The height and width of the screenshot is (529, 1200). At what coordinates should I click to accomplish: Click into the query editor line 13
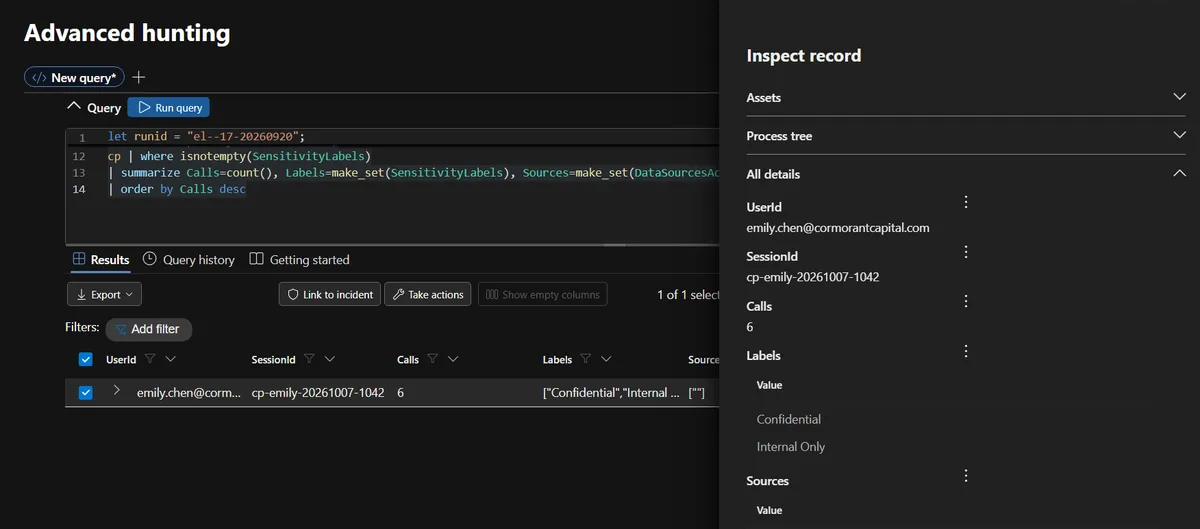413,173
